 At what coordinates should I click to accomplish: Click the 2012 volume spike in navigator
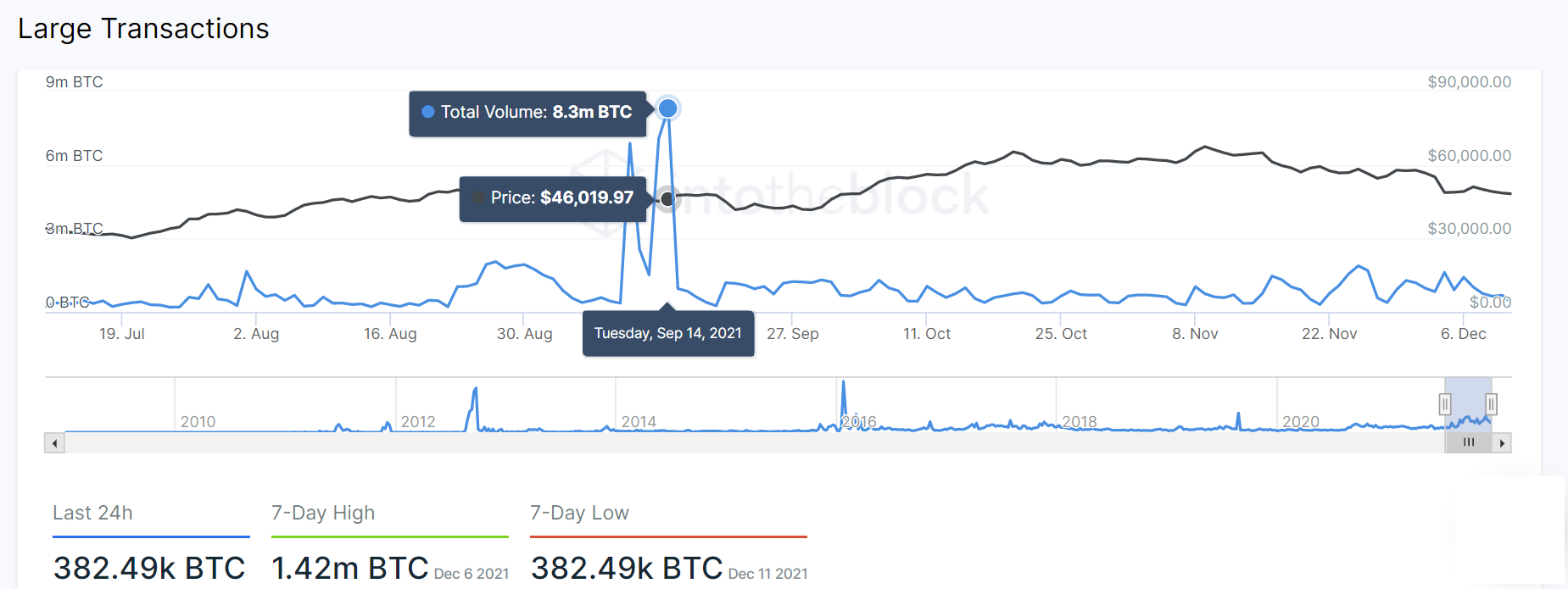click(475, 407)
